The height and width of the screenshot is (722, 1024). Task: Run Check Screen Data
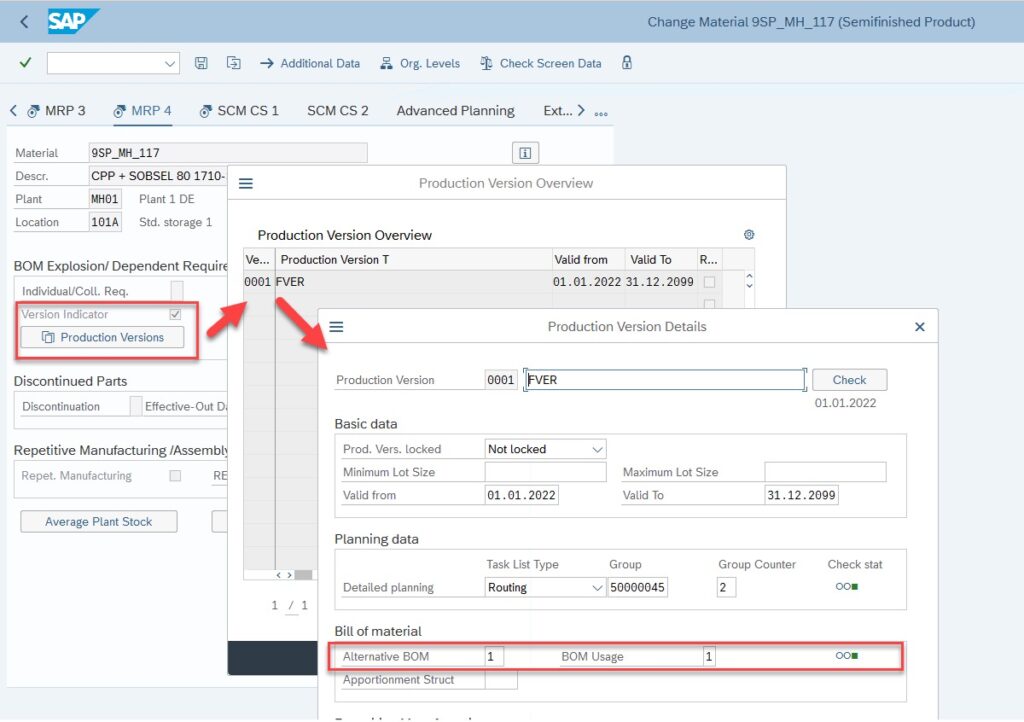541,63
